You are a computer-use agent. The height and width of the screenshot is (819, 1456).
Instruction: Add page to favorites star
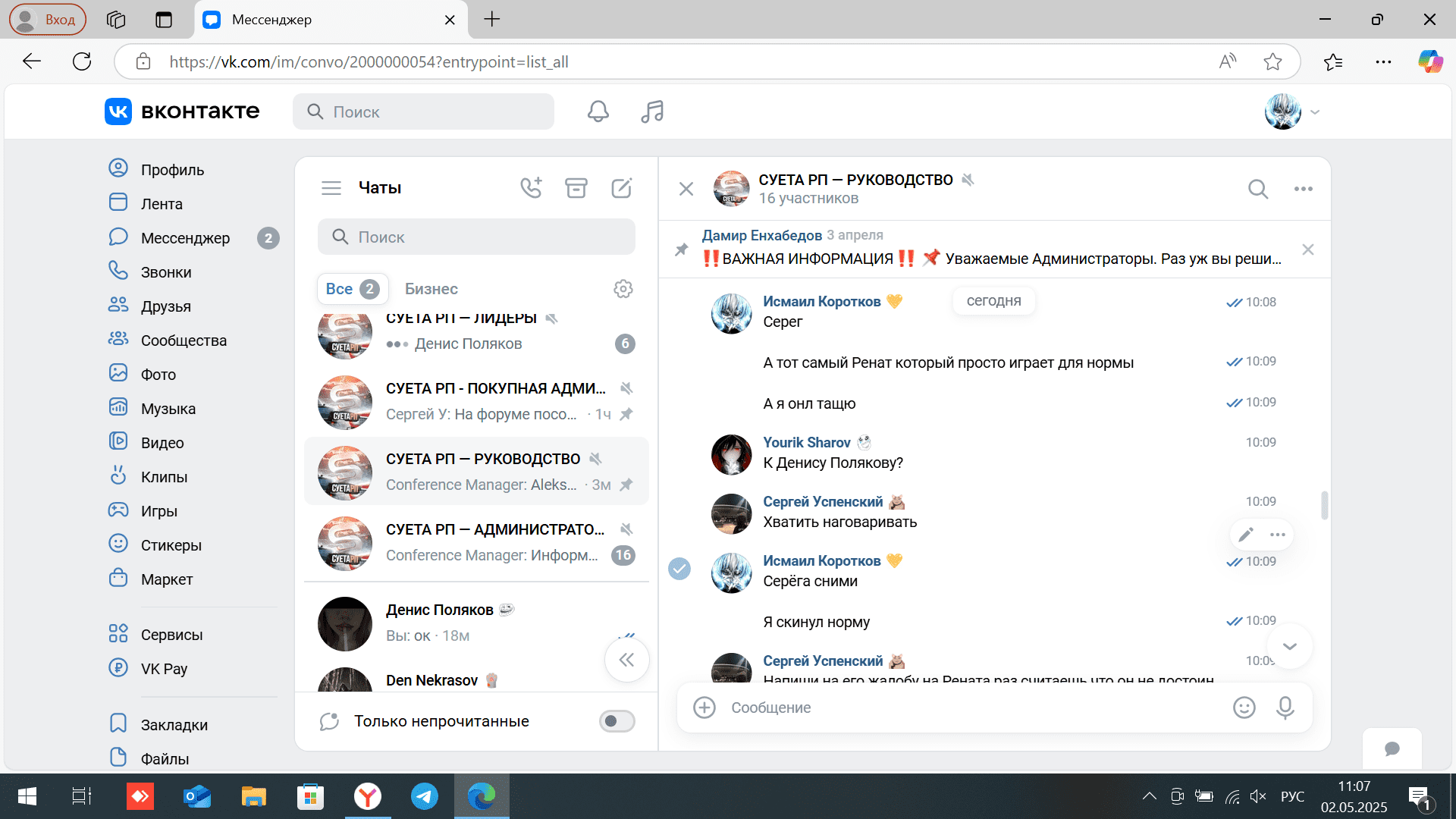1272,61
